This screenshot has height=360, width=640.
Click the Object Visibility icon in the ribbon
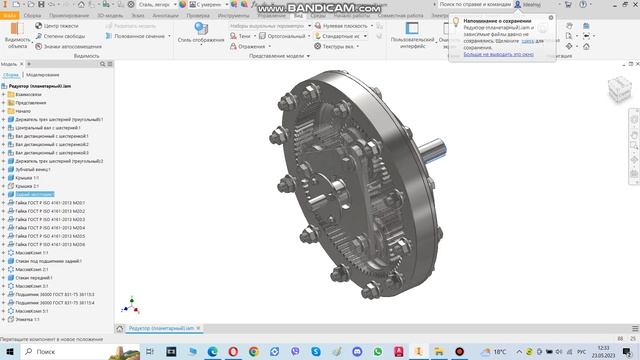point(17,29)
